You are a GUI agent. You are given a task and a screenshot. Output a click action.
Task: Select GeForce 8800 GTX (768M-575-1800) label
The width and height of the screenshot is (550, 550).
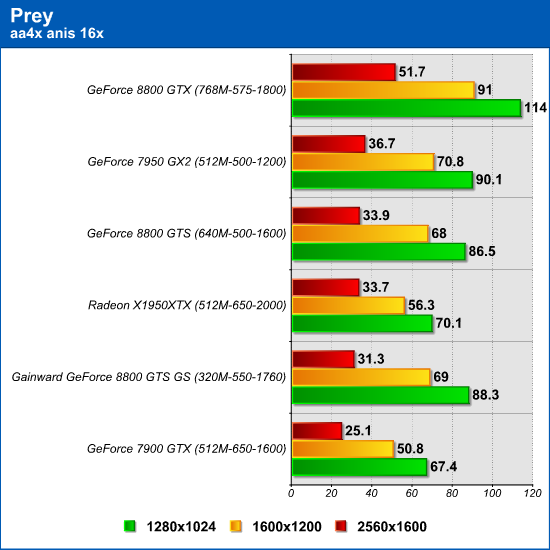coord(187,90)
